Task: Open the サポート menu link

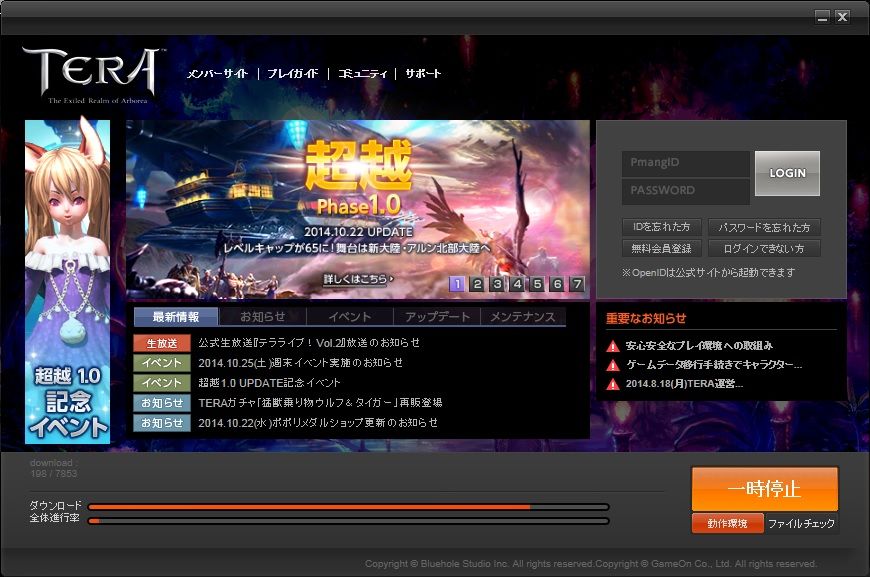Action: click(x=423, y=73)
